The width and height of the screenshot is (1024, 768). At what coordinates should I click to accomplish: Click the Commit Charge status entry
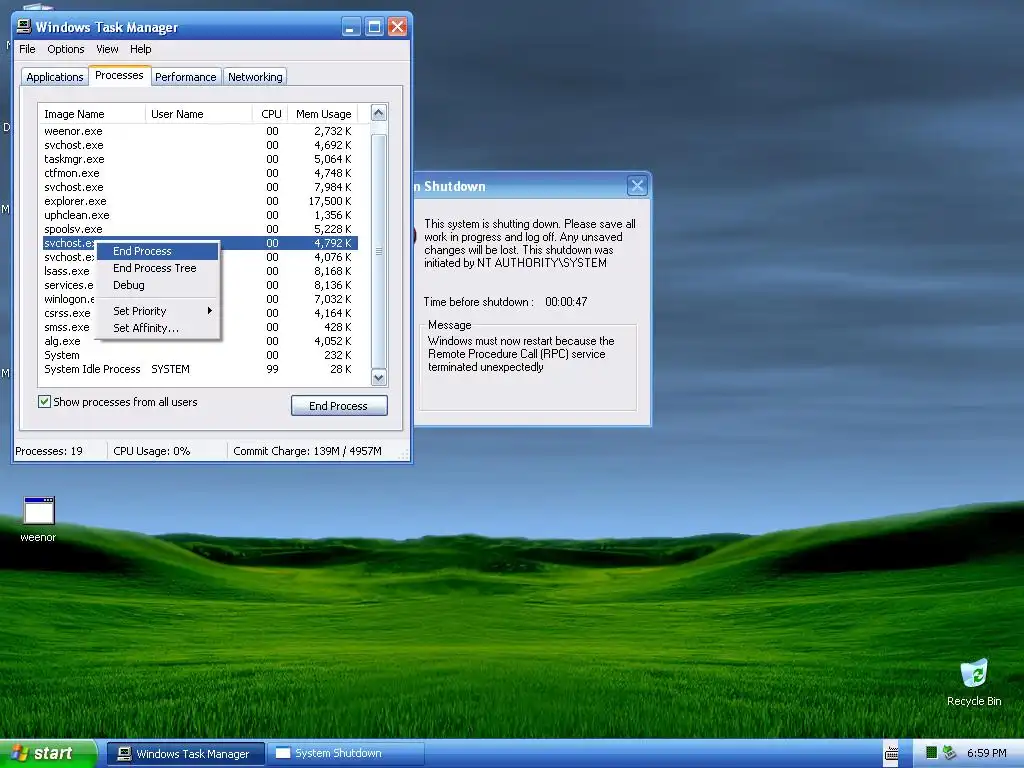click(307, 451)
